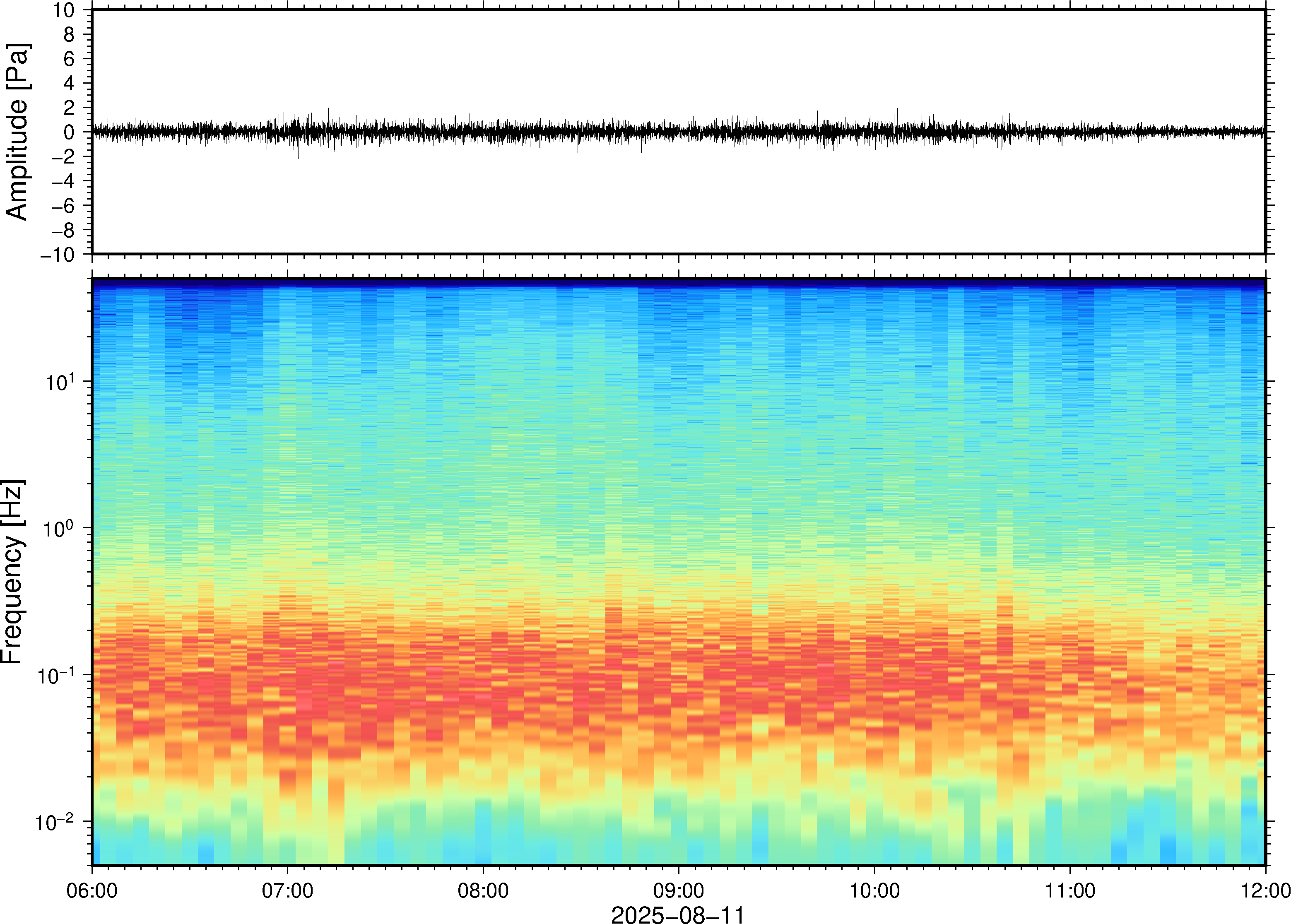Click the −4 amplitude tick label
Viewport: 1291px width, 924px height.
pyautogui.click(x=64, y=181)
